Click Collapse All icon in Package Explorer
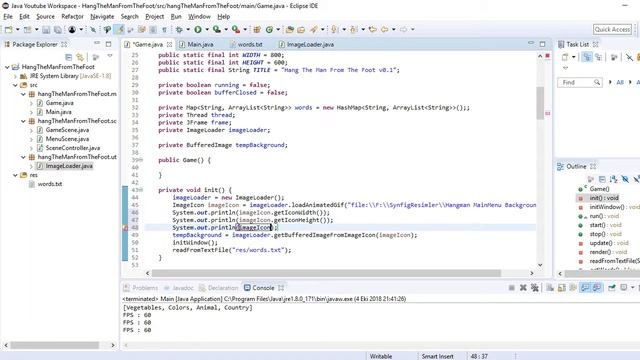Screen dimensions: 640x360 click(69, 57)
